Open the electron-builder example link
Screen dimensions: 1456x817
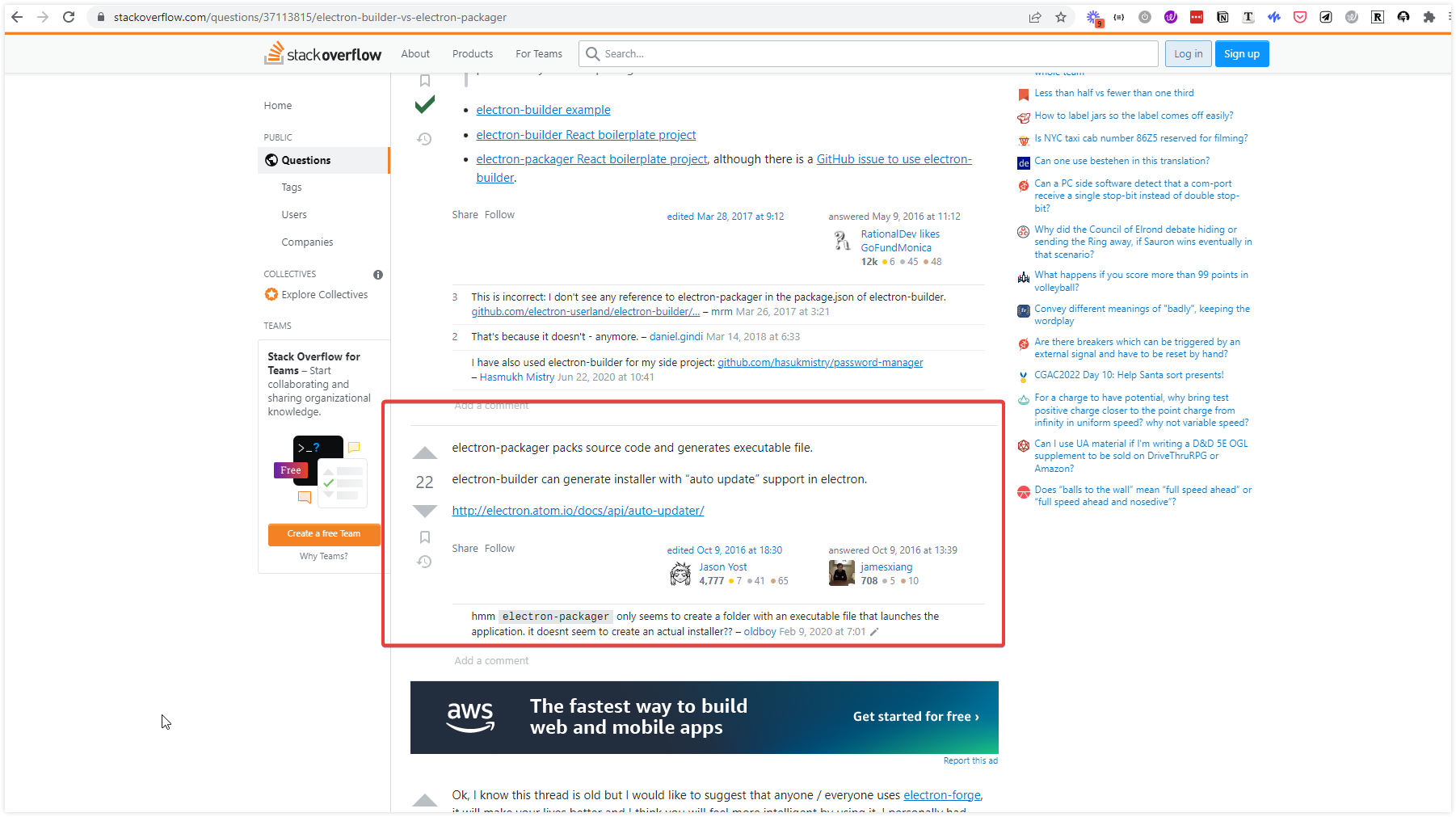(x=544, y=110)
